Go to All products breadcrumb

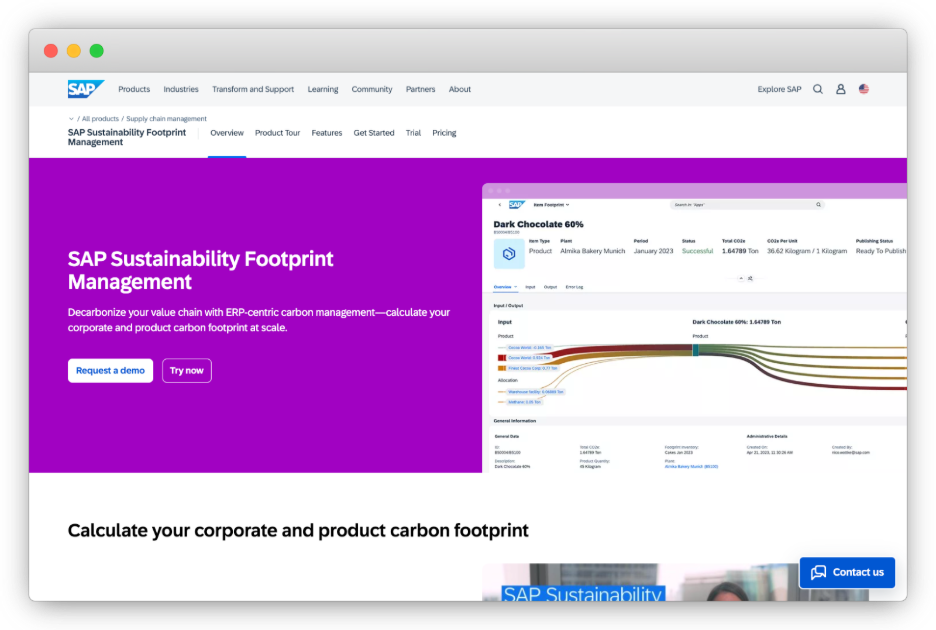[100, 119]
